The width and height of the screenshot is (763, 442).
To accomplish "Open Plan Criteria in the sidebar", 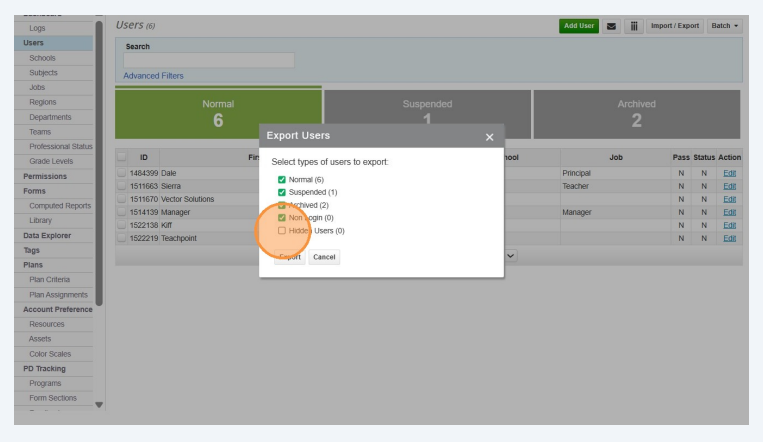I will click(x=50, y=280).
